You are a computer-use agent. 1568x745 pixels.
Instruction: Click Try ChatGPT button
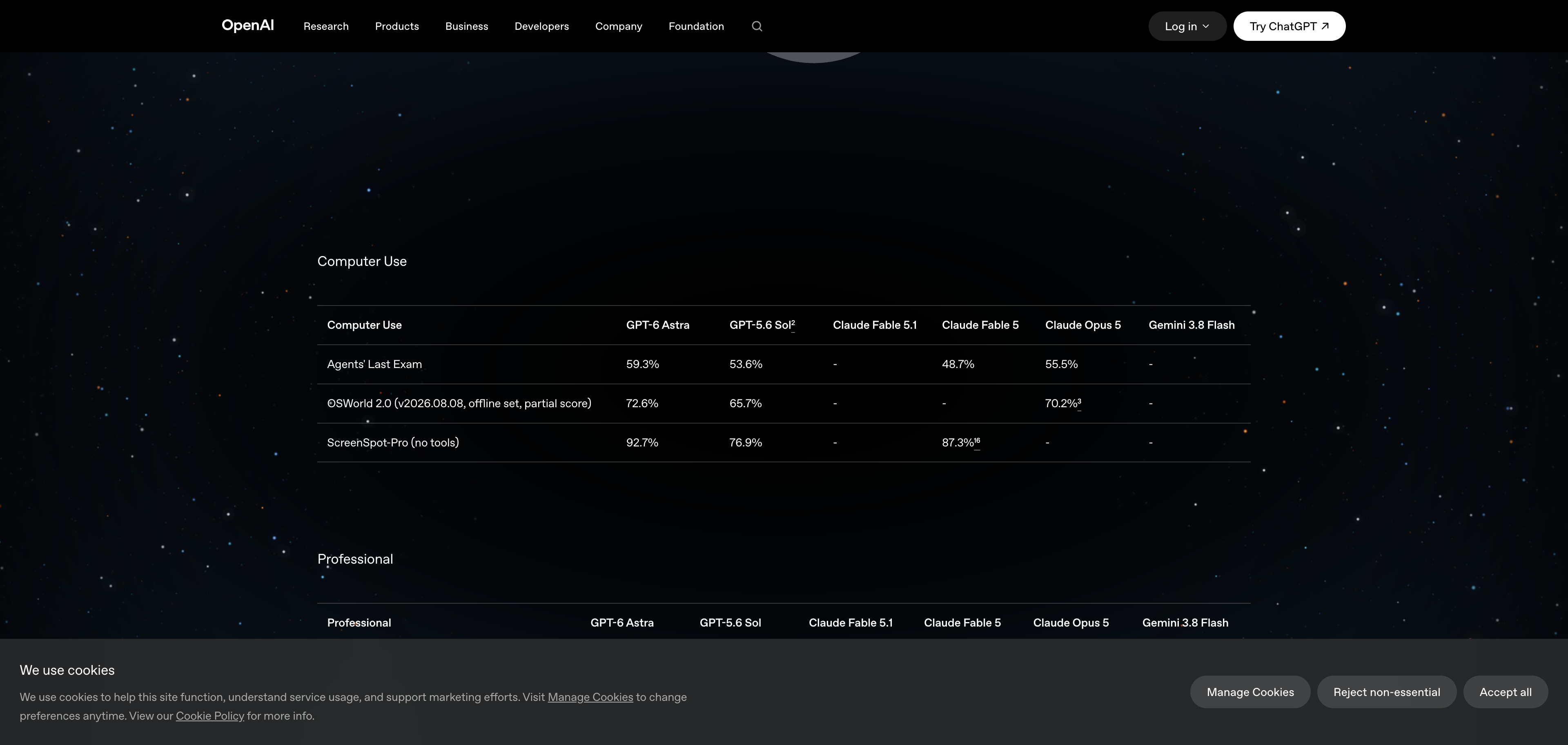pyautogui.click(x=1289, y=26)
